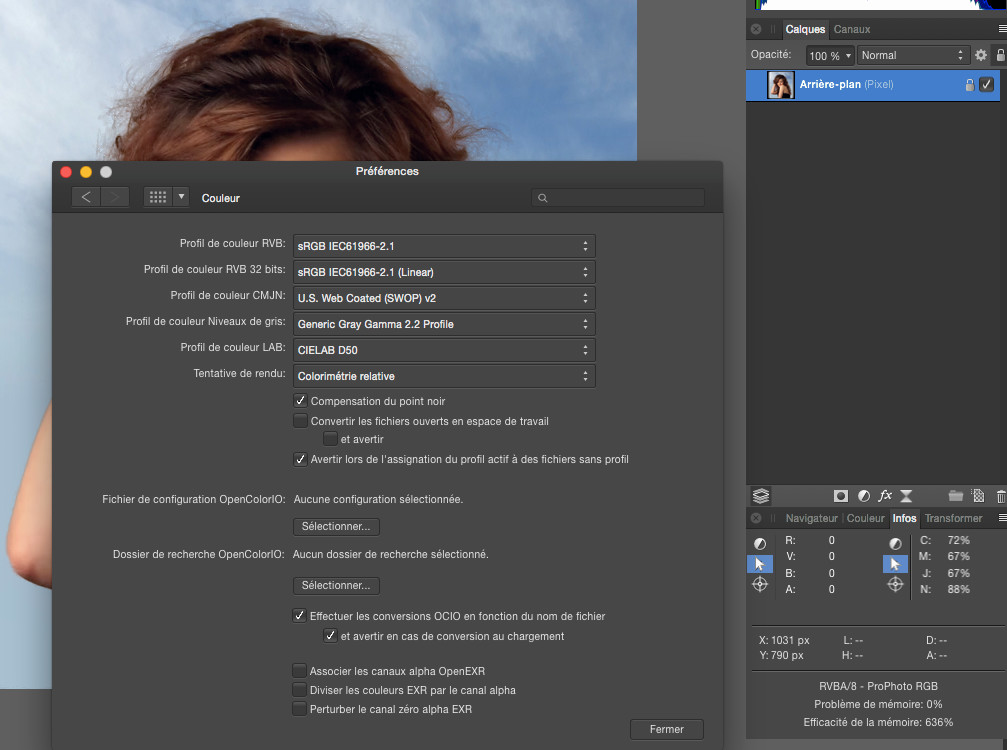Click the Préférences search field
Viewport: 1007px width, 750px height.
pyautogui.click(x=618, y=198)
